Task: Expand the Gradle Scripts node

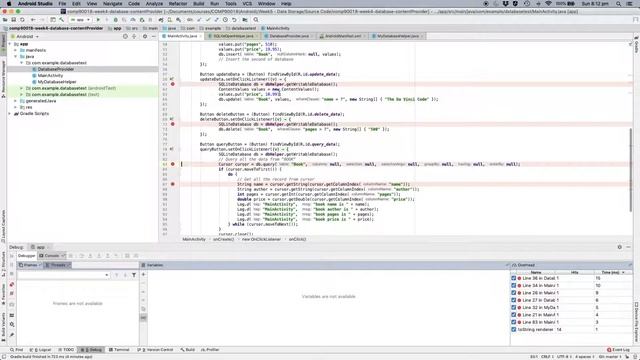Action: (10, 113)
